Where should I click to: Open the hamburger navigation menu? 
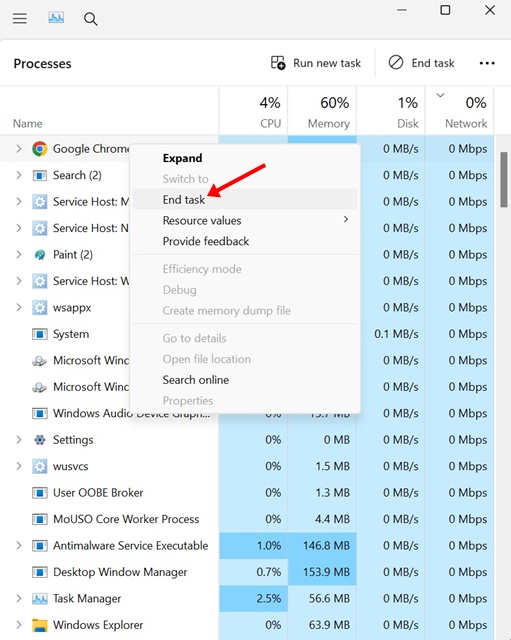click(20, 18)
